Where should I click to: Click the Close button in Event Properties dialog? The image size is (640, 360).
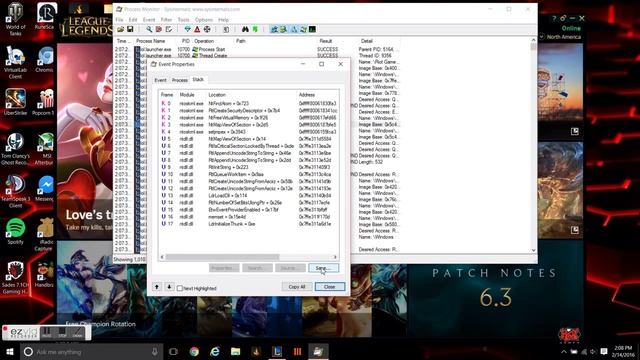329,287
